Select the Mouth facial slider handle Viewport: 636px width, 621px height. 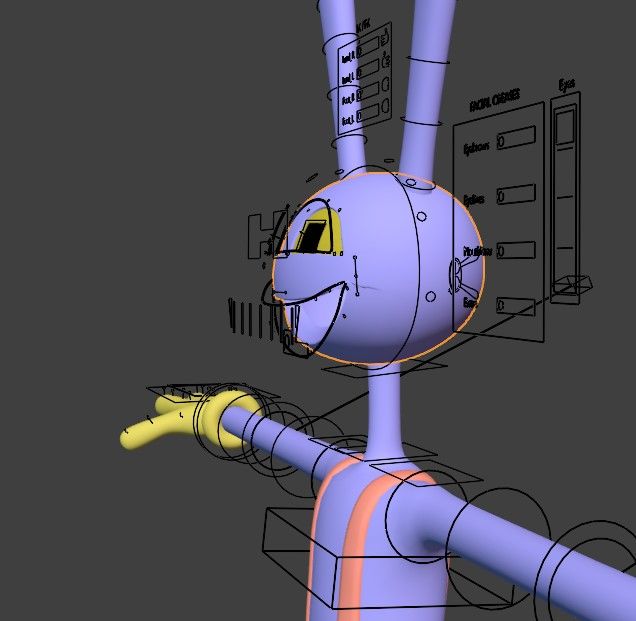[501, 251]
